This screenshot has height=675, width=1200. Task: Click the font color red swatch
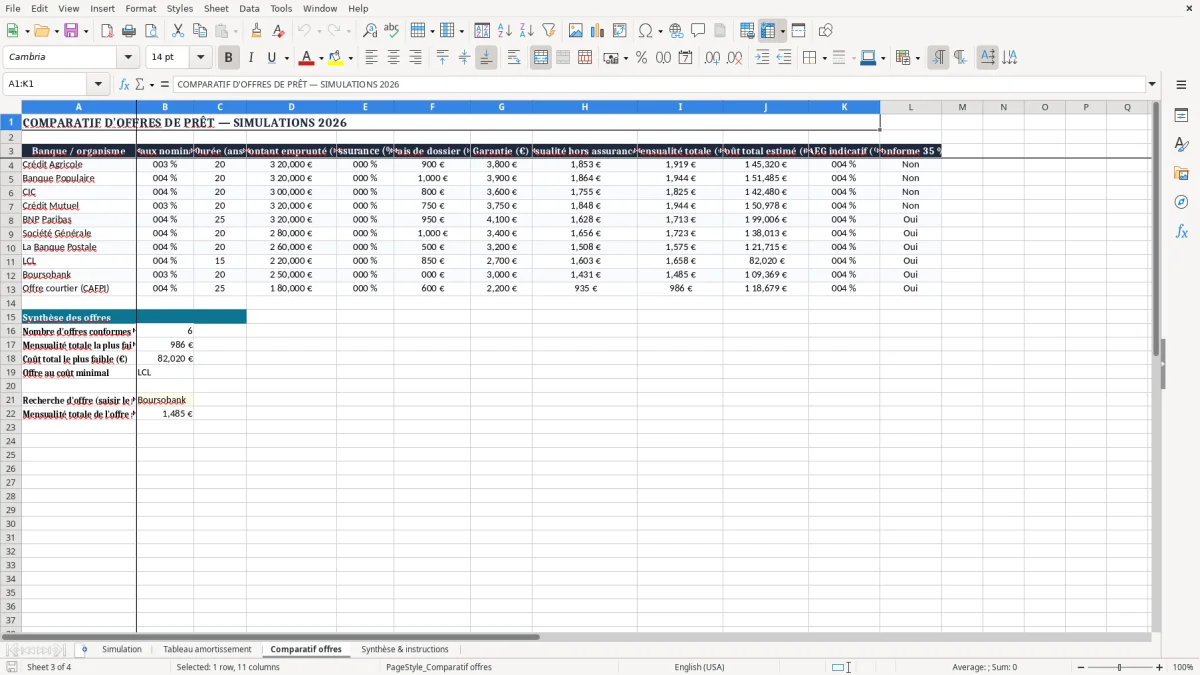(308, 58)
